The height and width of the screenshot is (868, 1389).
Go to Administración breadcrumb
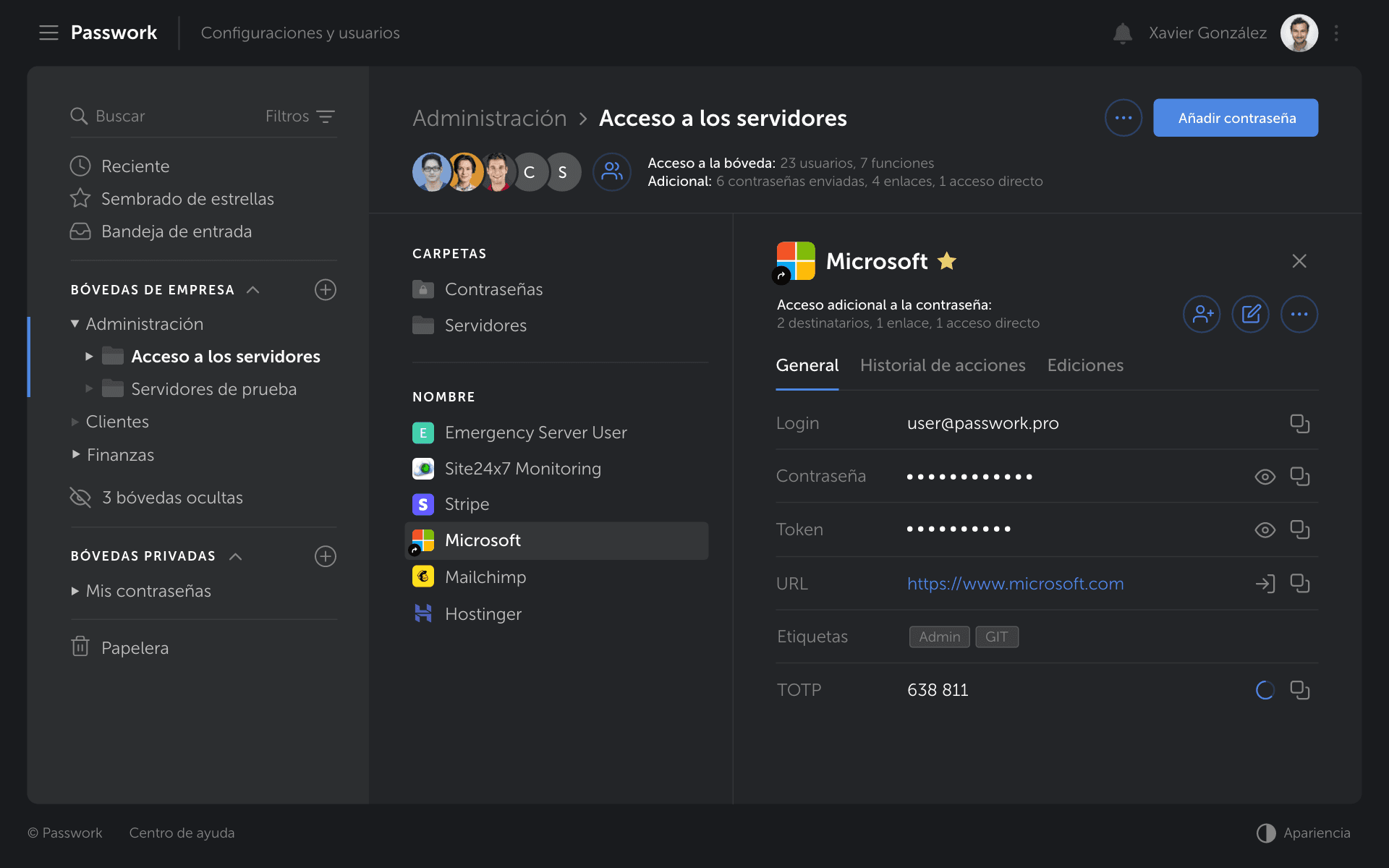tap(490, 118)
